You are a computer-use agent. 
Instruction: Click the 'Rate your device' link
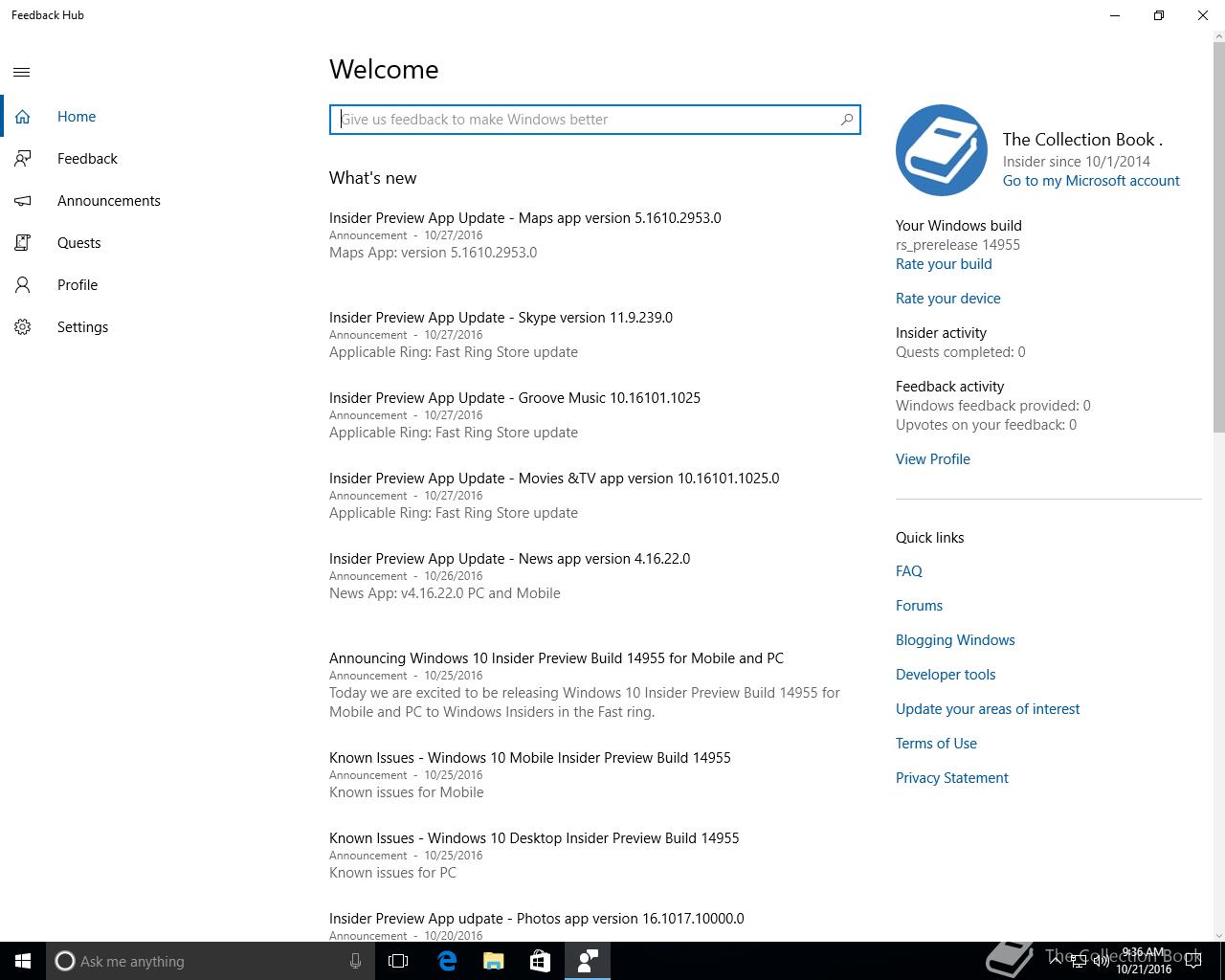[948, 299]
